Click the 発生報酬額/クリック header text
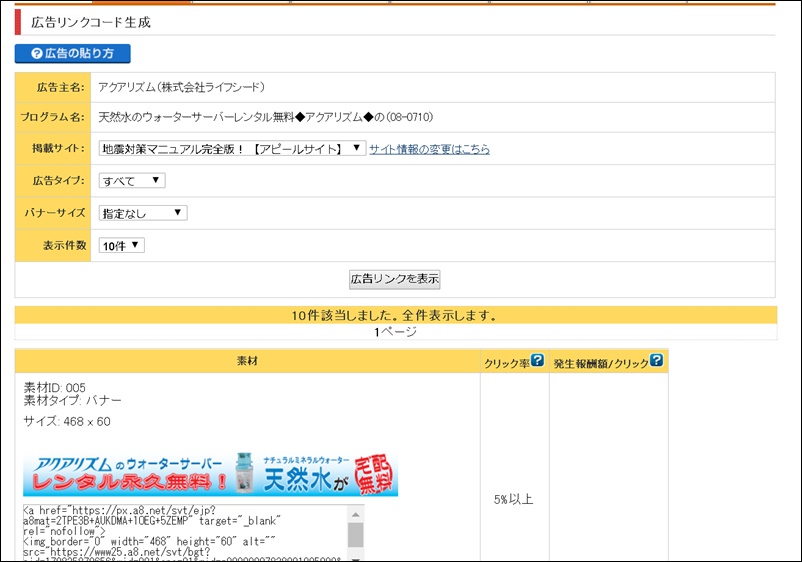 pyautogui.click(x=601, y=364)
